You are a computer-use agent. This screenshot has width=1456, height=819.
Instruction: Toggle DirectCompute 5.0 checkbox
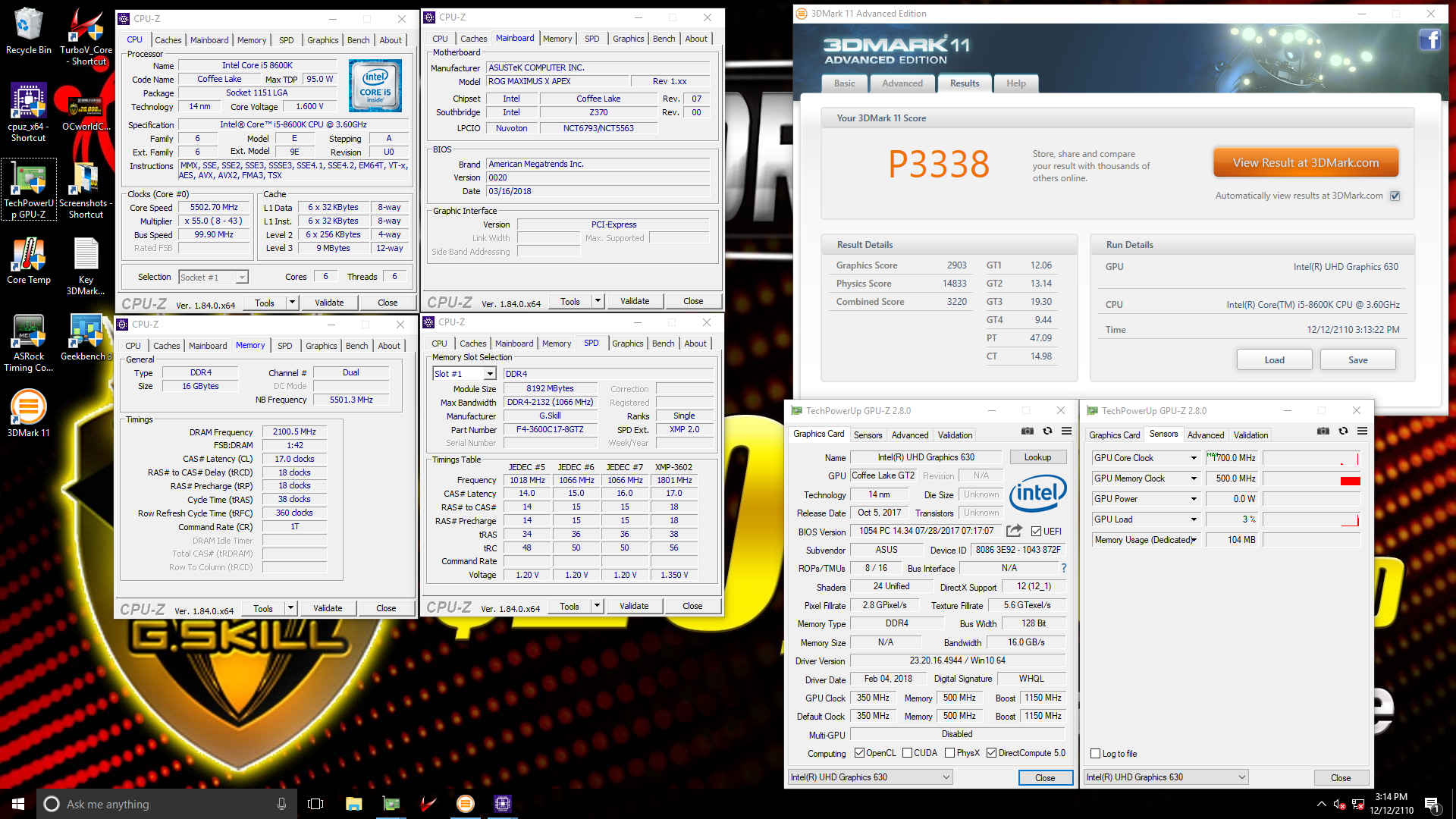coord(991,753)
